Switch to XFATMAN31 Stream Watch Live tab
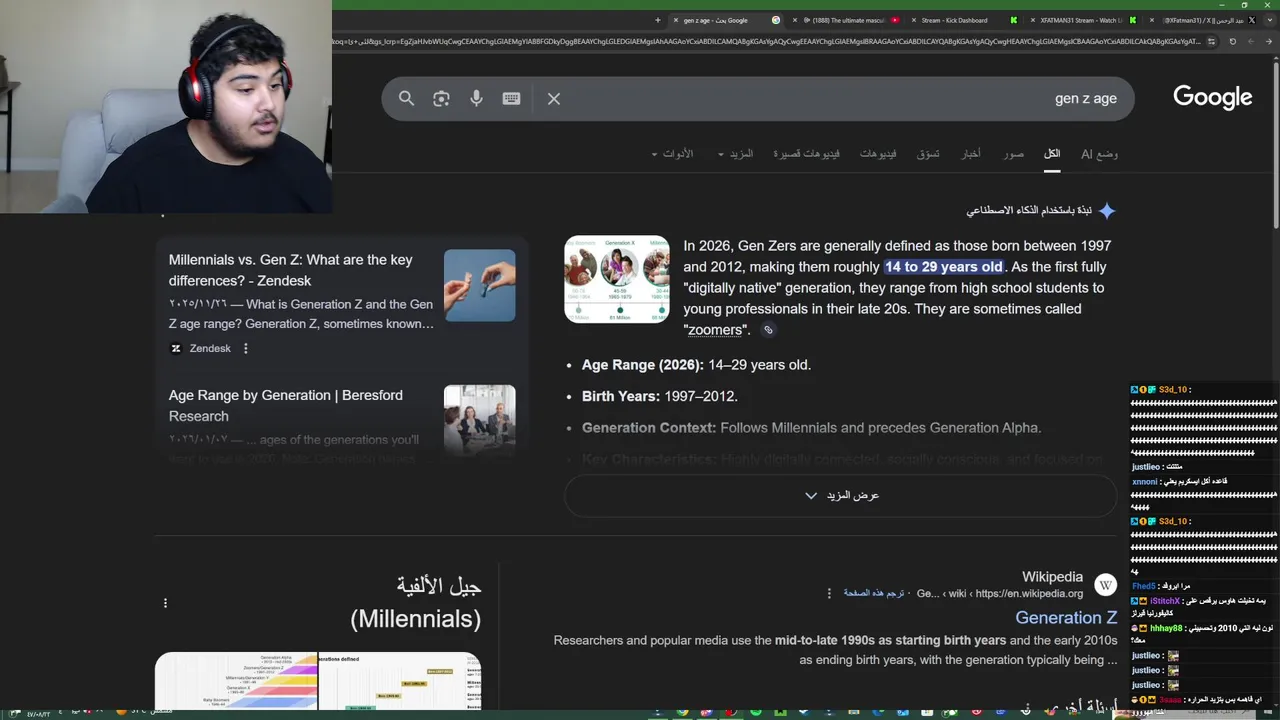The width and height of the screenshot is (1280, 720). click(1085, 20)
